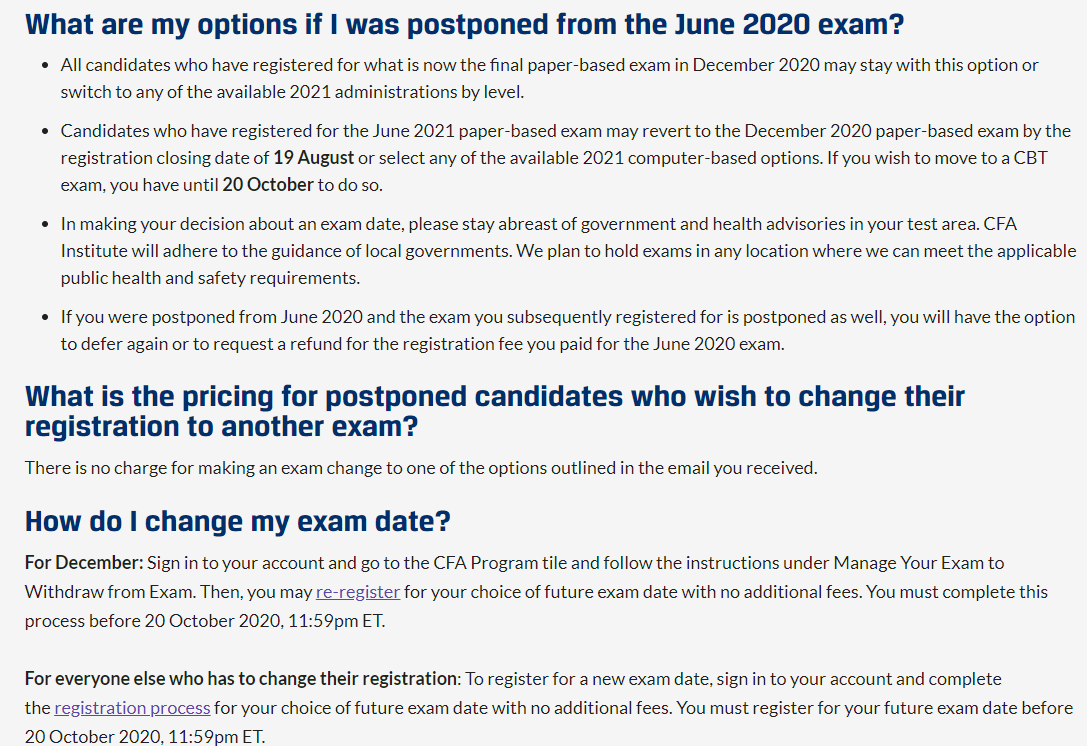This screenshot has height=746, width=1087.
Task: Click the bullet starting 'In making your decision'
Action: pyautogui.click(x=568, y=251)
